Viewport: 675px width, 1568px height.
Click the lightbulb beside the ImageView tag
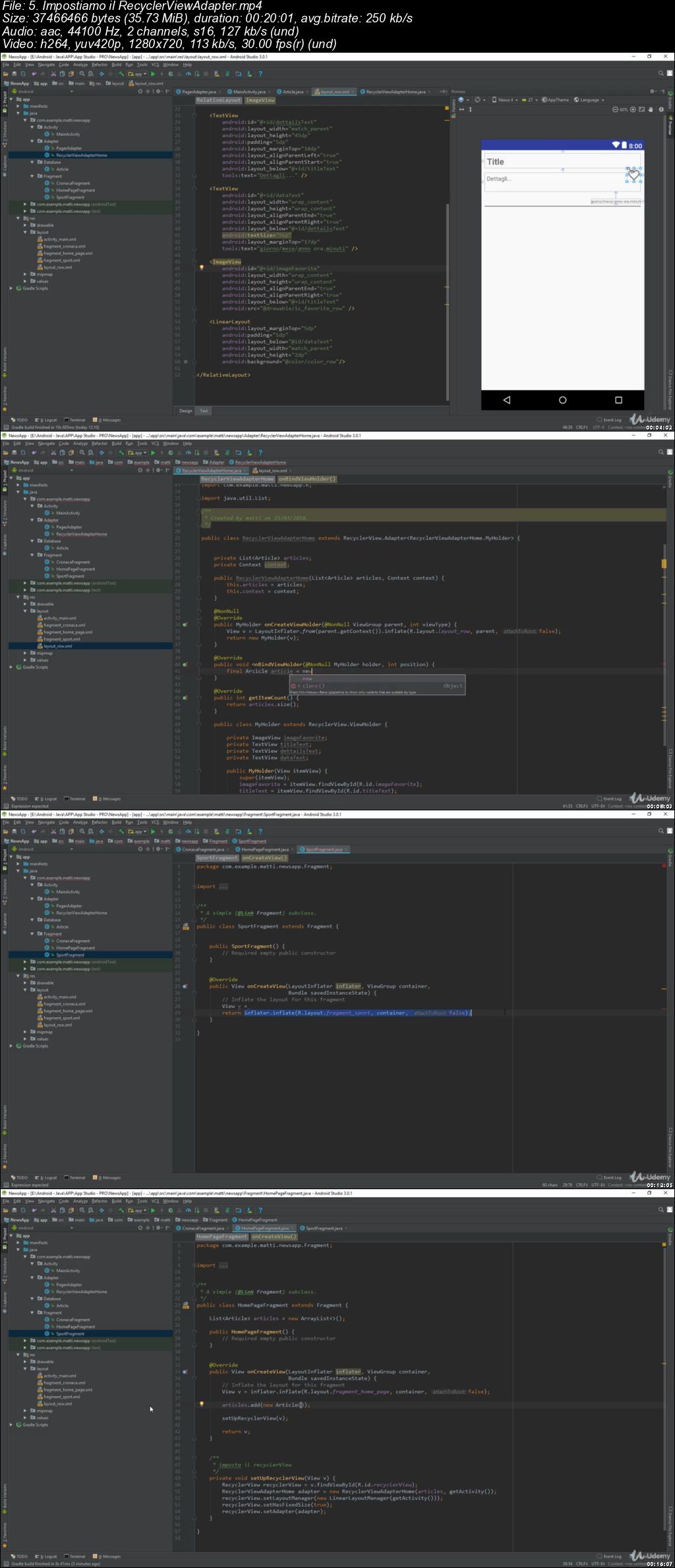pyautogui.click(x=202, y=267)
